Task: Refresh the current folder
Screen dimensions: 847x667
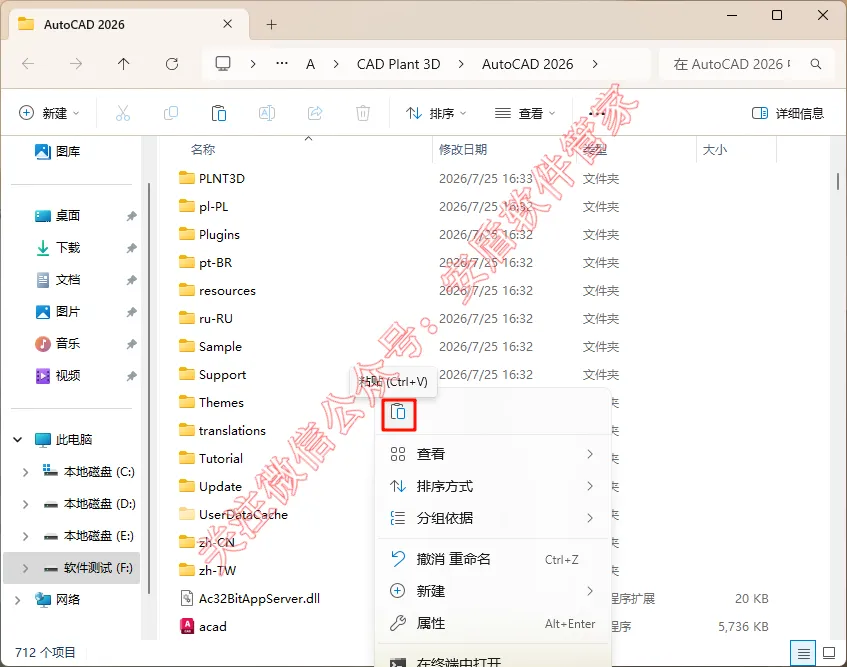Action: pyautogui.click(x=172, y=64)
